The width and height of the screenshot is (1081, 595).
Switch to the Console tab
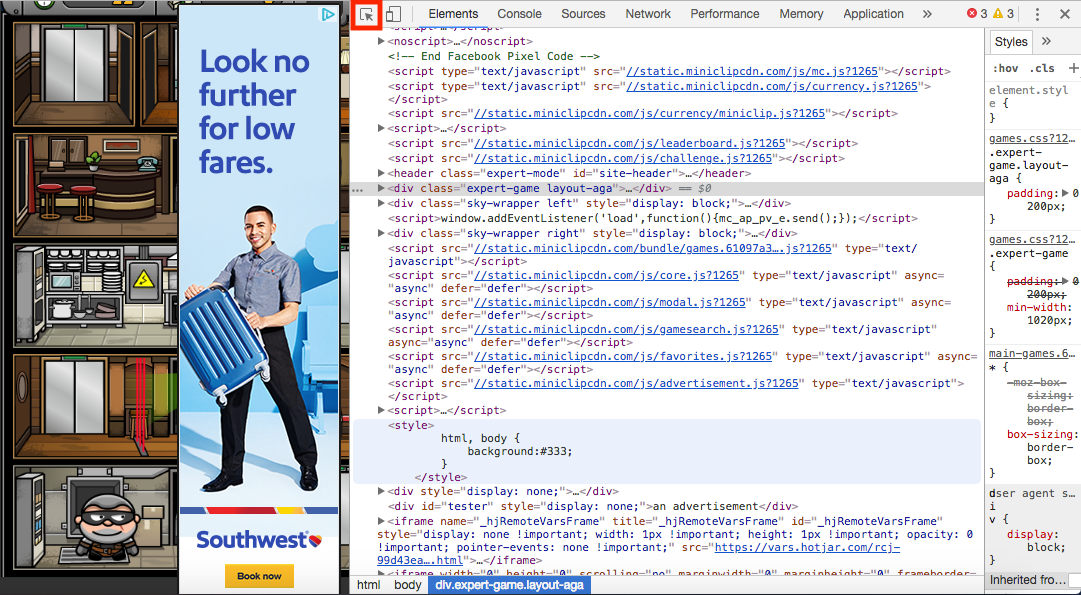[519, 14]
